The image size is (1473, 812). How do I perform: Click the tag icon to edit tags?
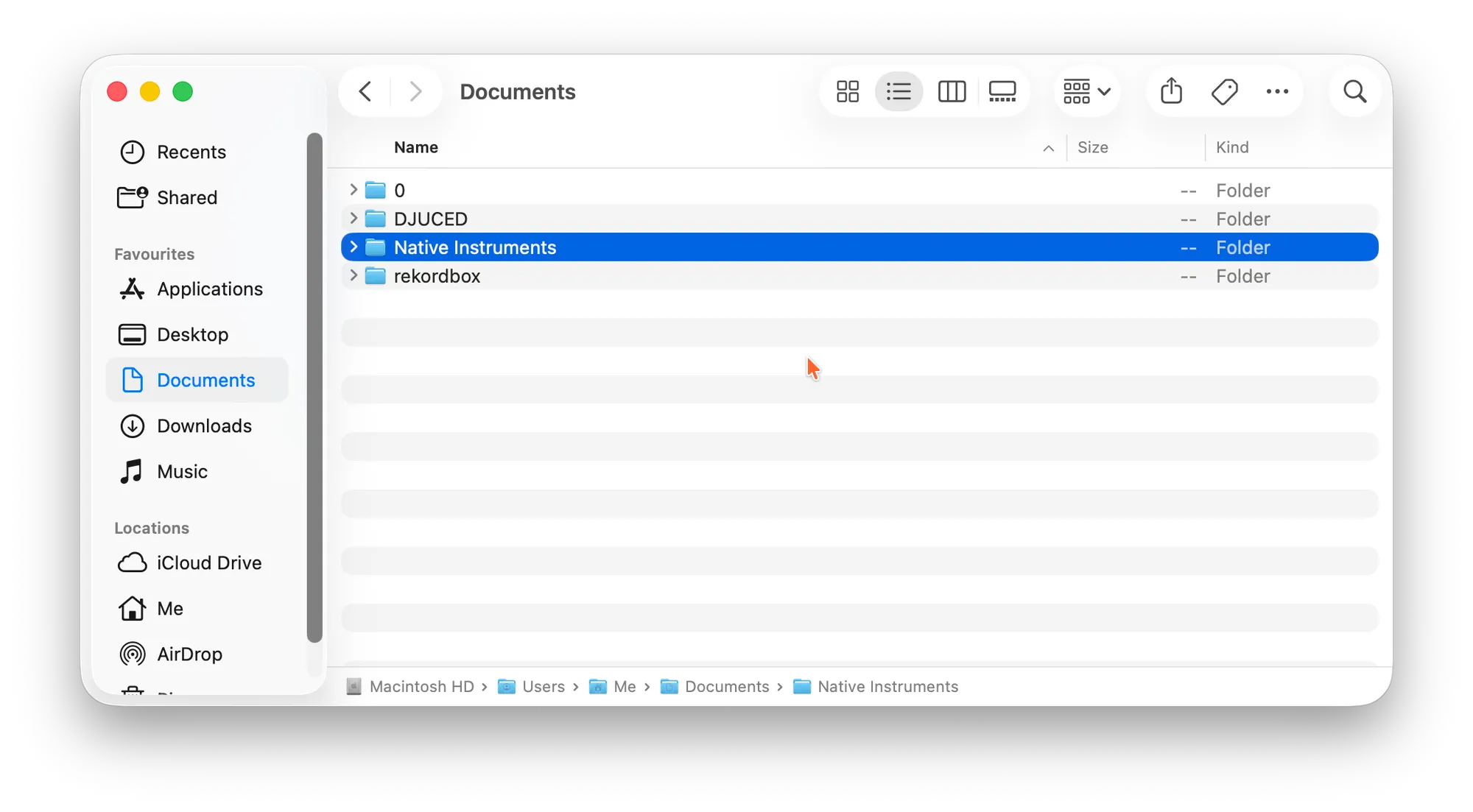(x=1225, y=92)
